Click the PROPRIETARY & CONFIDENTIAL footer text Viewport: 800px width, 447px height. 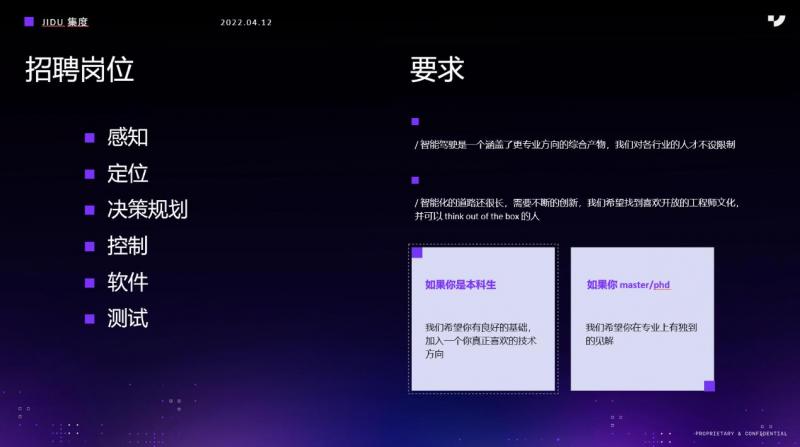tap(741, 433)
